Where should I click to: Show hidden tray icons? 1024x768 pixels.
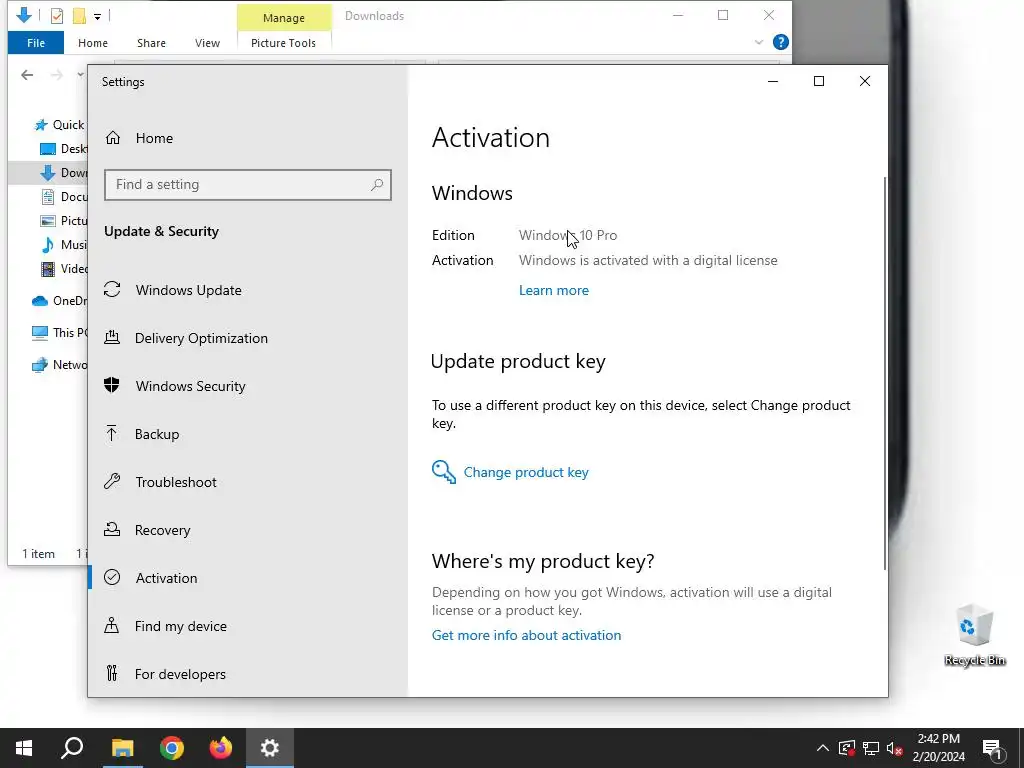823,748
